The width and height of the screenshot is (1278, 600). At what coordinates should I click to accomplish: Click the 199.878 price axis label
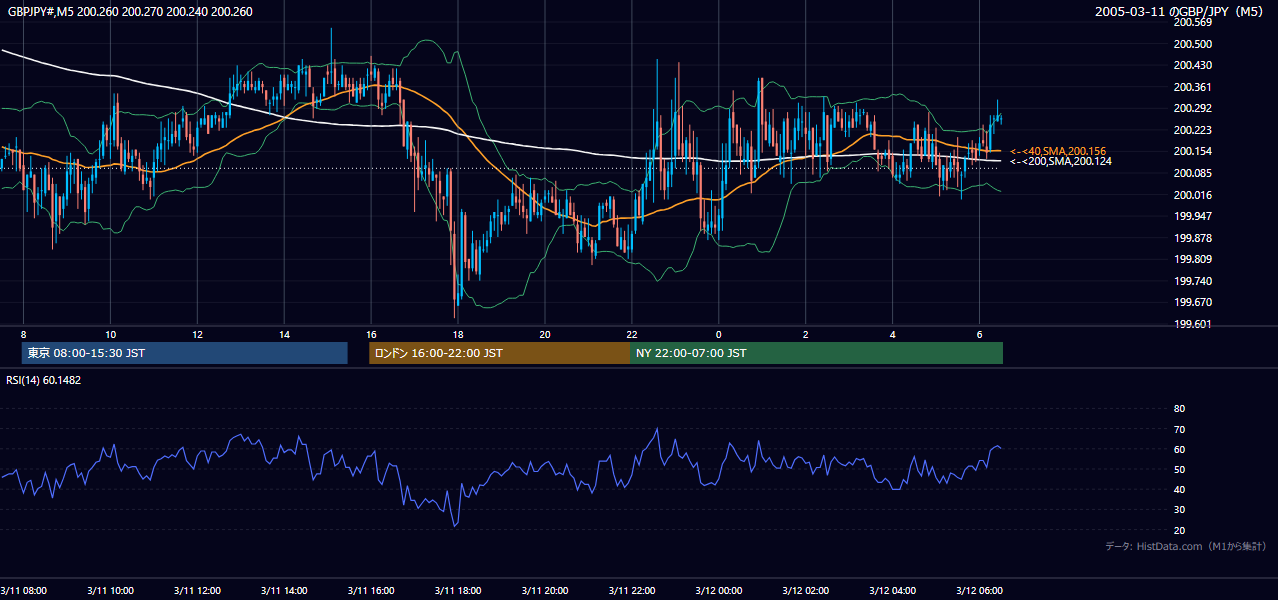click(1193, 238)
